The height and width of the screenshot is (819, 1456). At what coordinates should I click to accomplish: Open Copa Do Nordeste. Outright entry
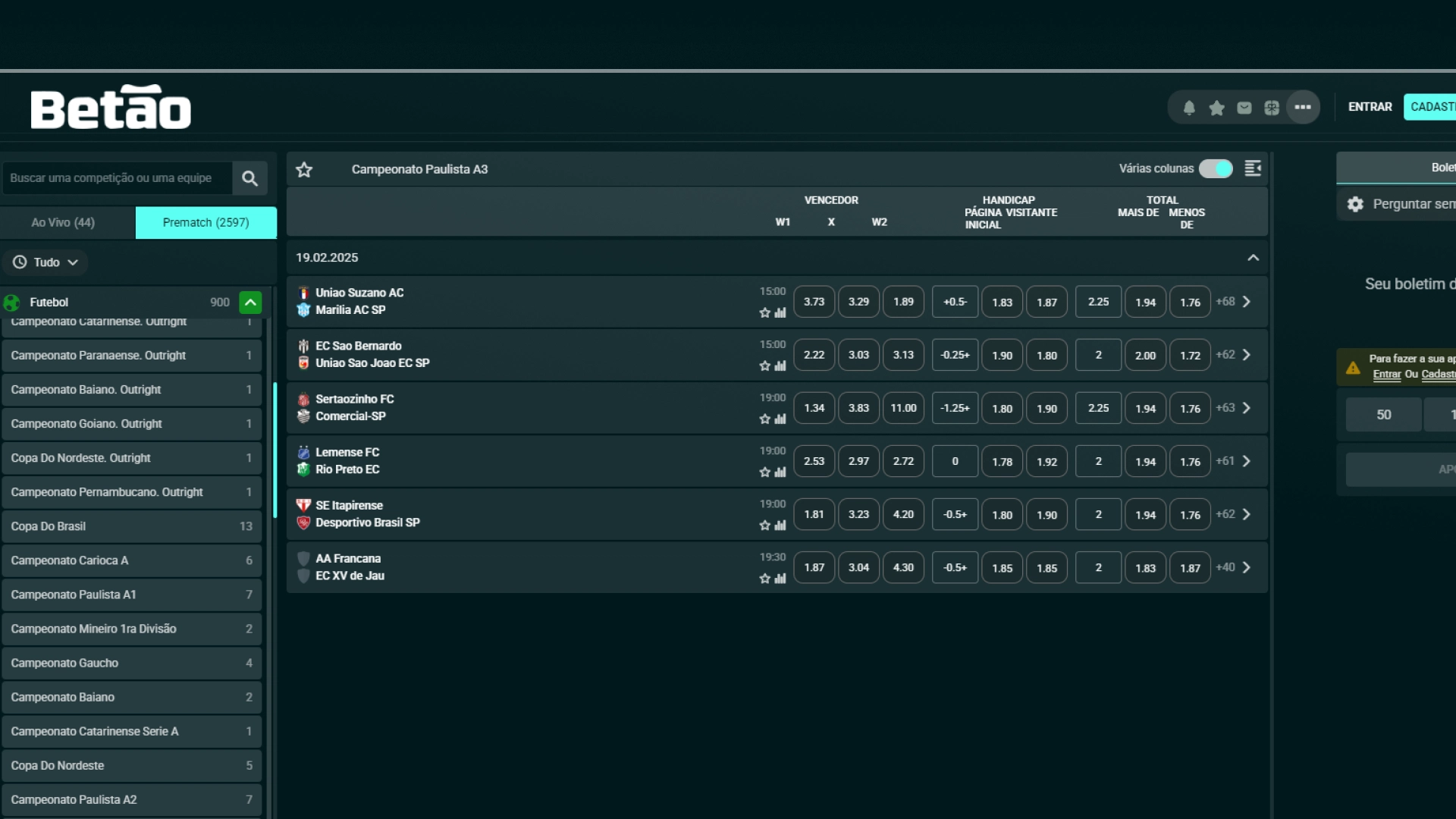tap(132, 458)
